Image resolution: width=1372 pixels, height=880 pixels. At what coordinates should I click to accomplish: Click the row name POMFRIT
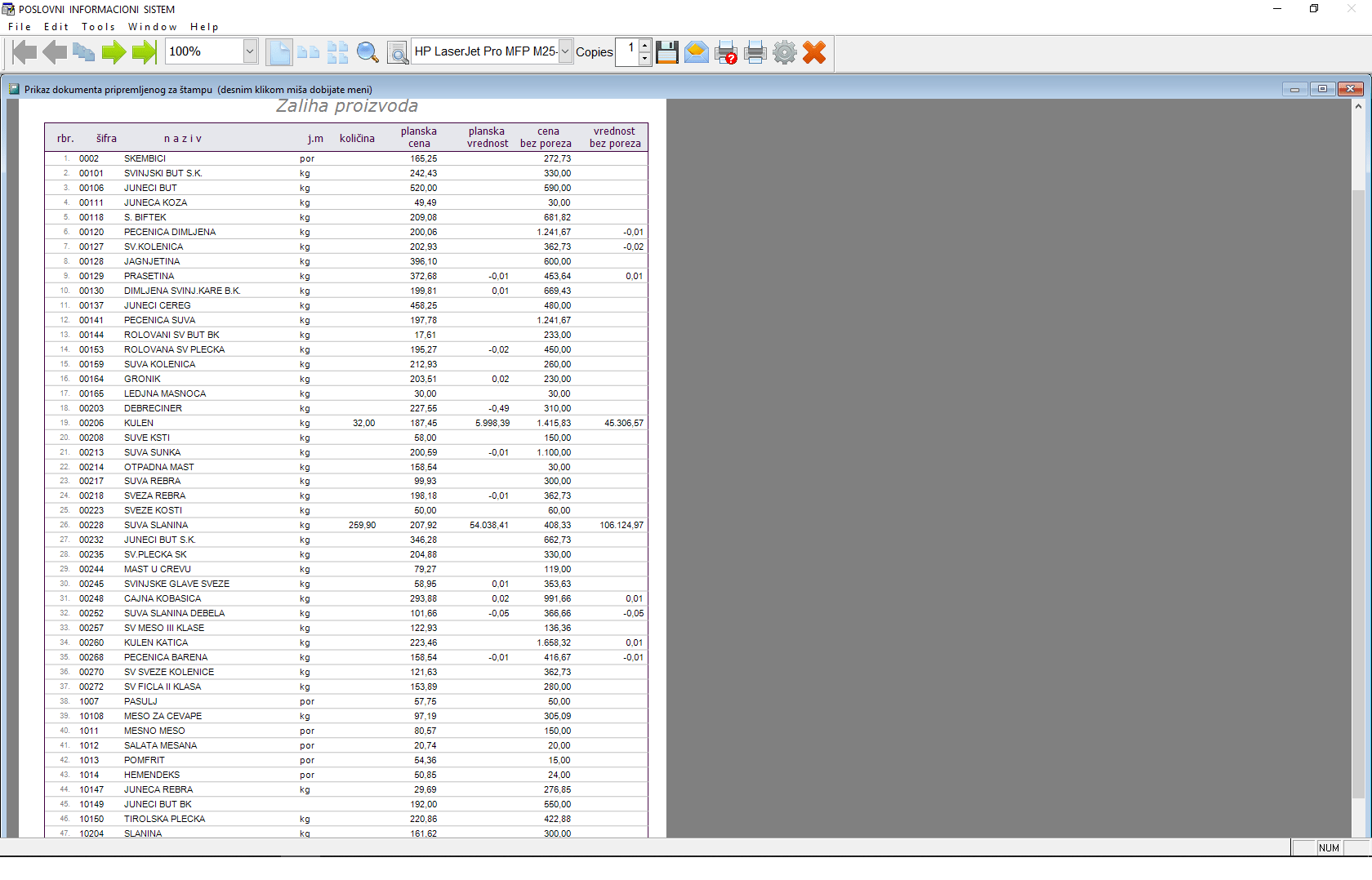[x=145, y=760]
